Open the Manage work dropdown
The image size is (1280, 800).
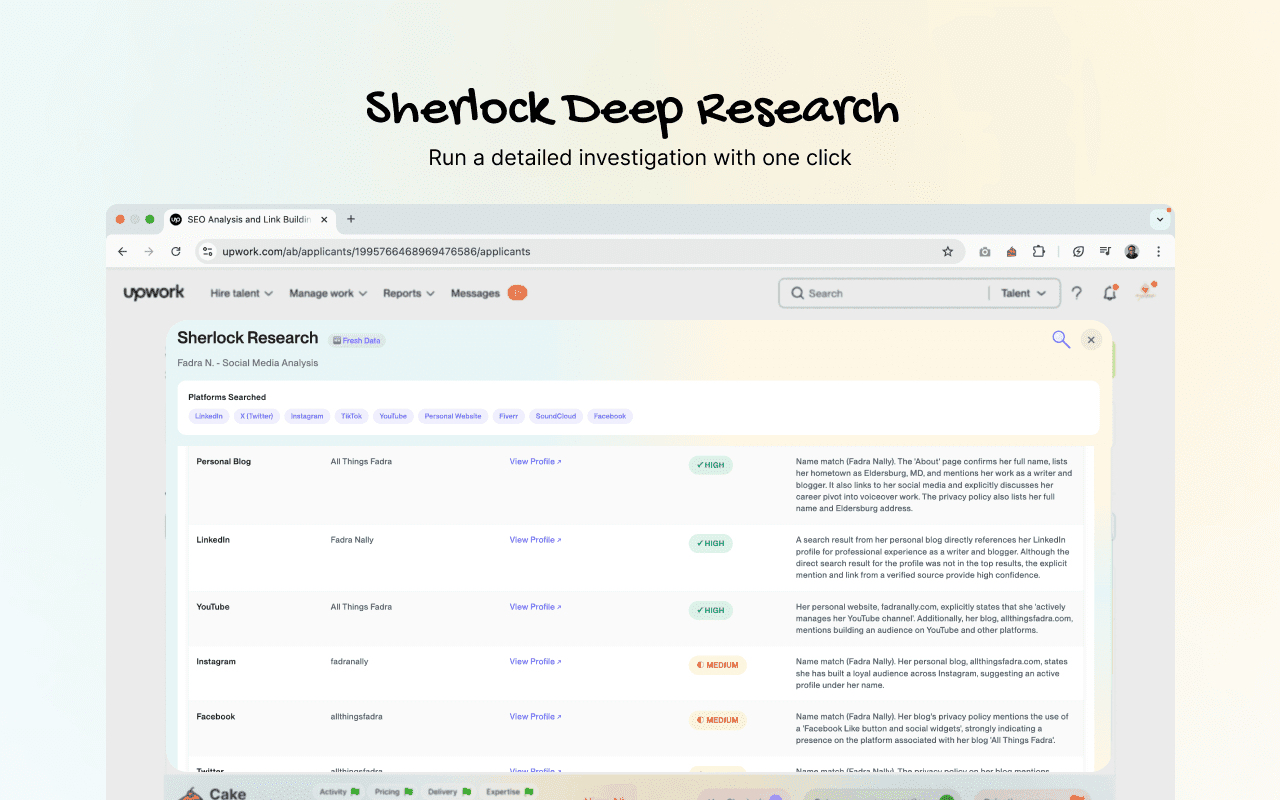pos(328,293)
